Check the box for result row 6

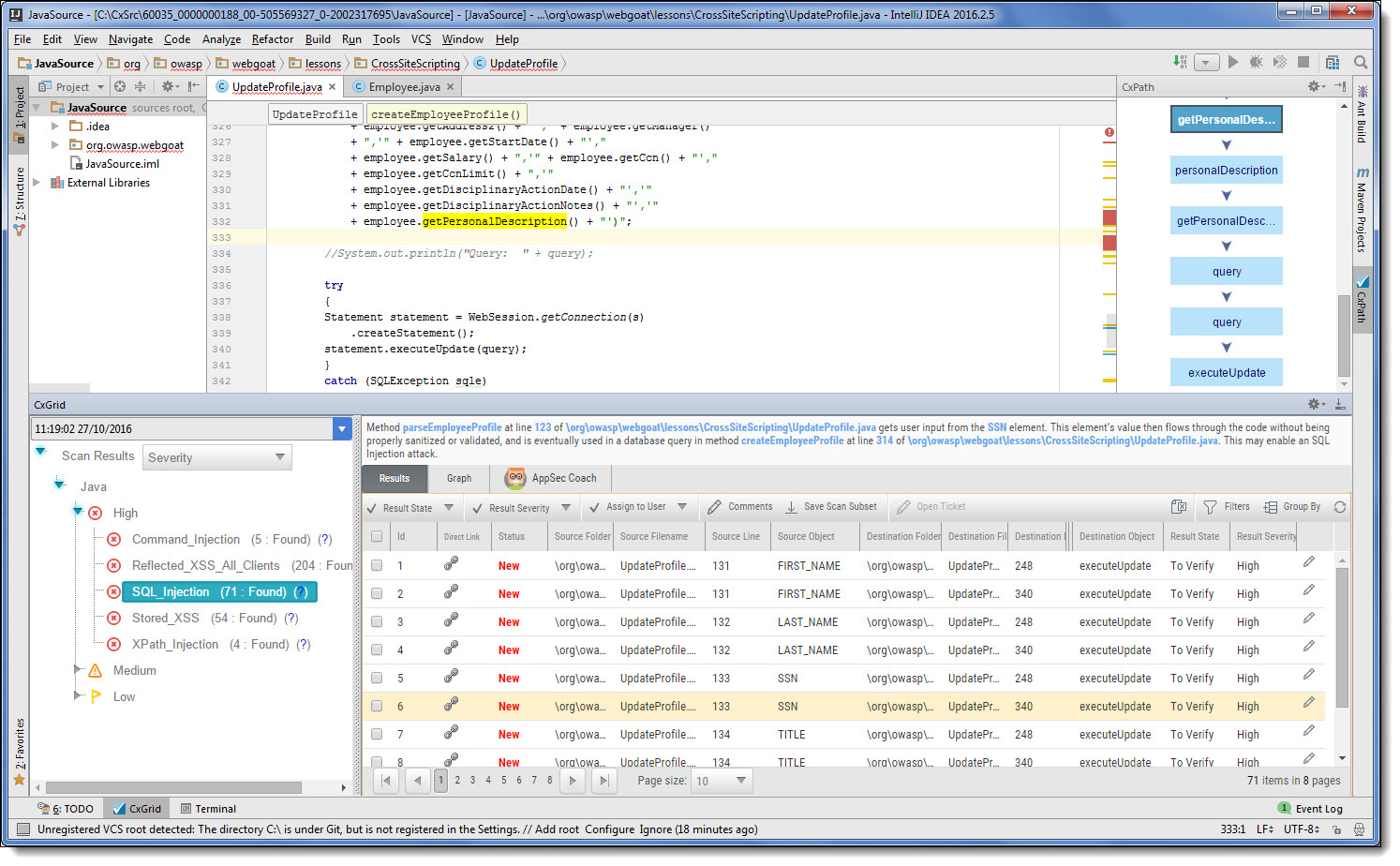click(377, 706)
